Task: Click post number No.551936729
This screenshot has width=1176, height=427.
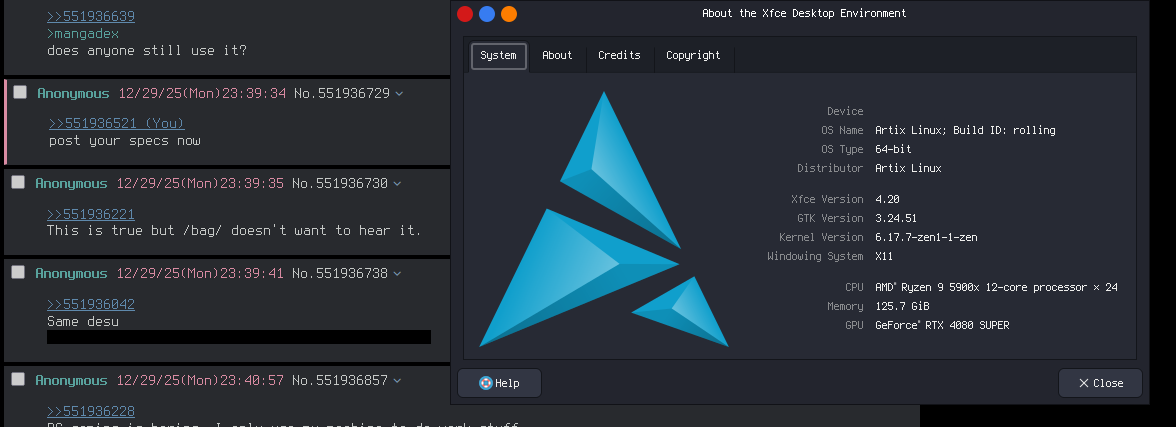Action: pos(342,94)
